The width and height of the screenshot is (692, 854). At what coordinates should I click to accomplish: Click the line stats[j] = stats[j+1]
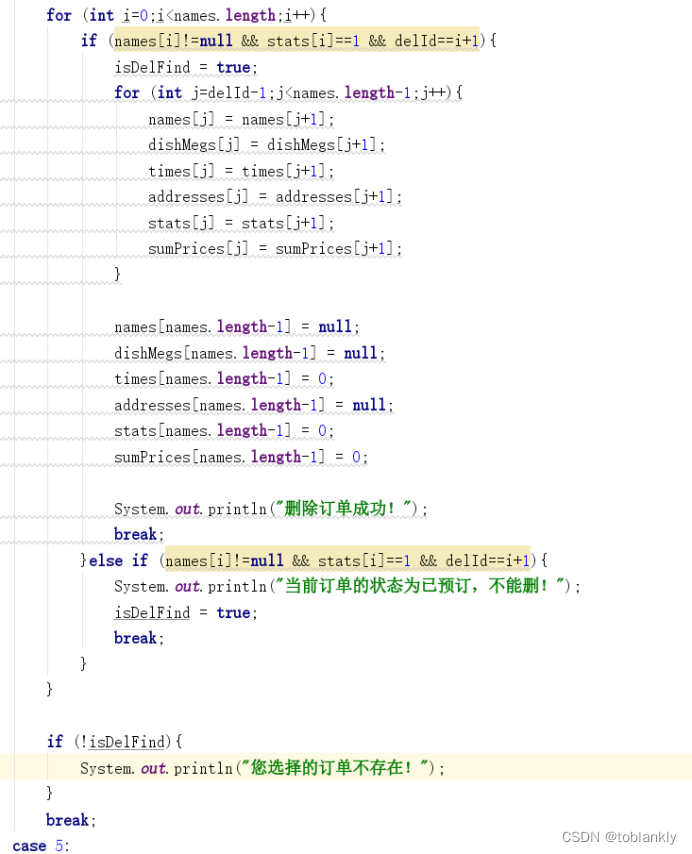pos(241,223)
